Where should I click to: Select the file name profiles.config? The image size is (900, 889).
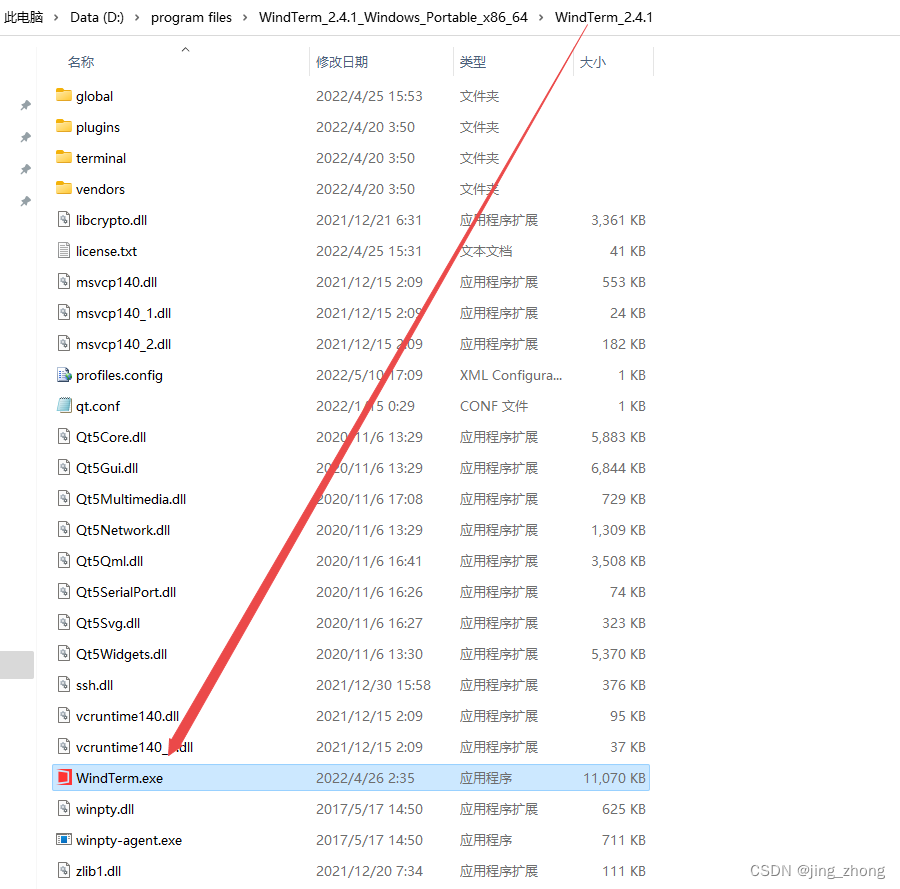(119, 375)
